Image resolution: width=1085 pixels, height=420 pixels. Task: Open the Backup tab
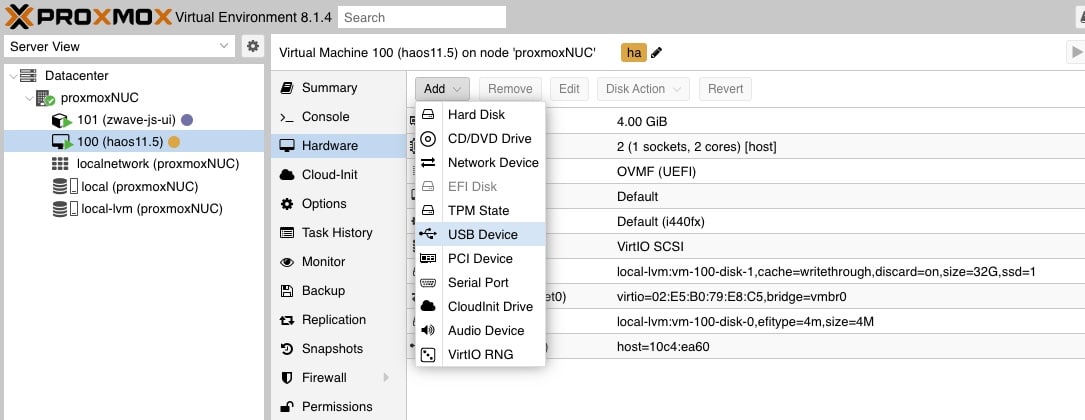pyautogui.click(x=338, y=291)
